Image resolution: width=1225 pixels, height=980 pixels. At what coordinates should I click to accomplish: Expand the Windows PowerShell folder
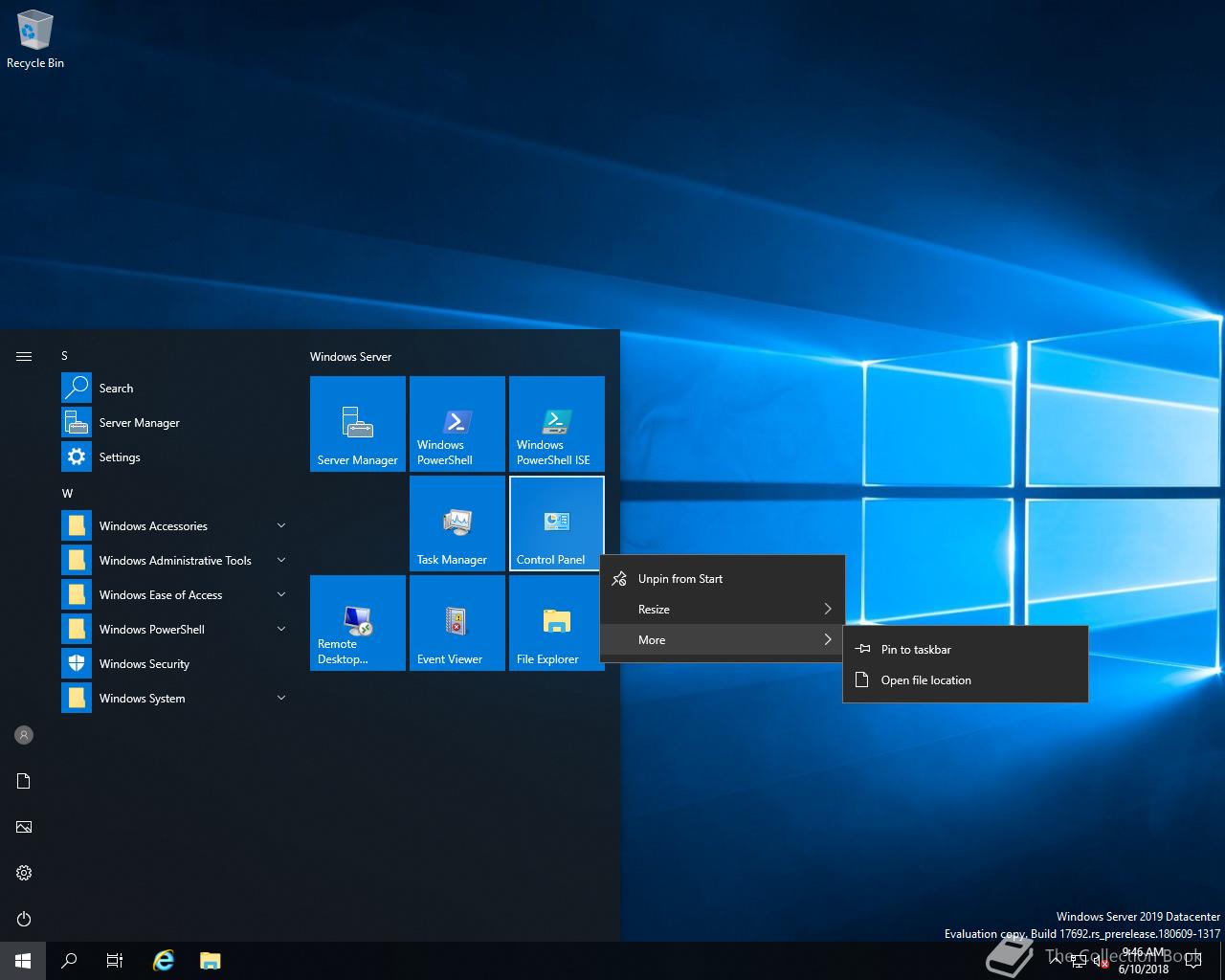click(176, 630)
